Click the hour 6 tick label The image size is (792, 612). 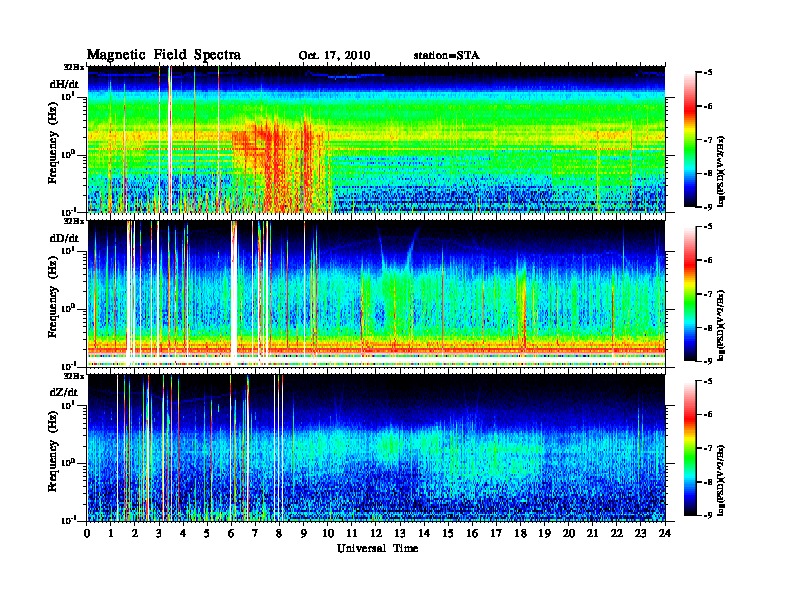click(x=231, y=534)
